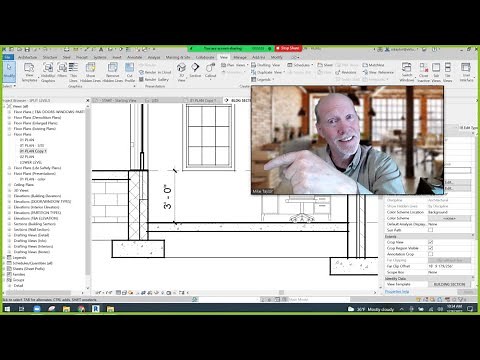
Task: Activate Remove Hidden Lines tool
Action: tap(112, 72)
